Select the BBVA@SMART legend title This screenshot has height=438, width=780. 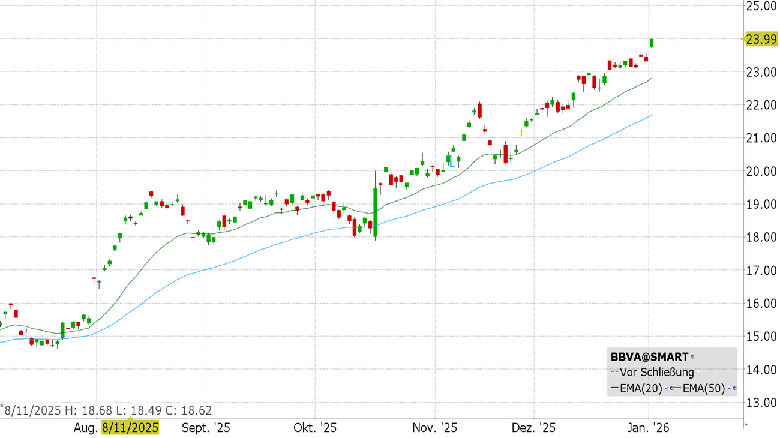pos(649,357)
